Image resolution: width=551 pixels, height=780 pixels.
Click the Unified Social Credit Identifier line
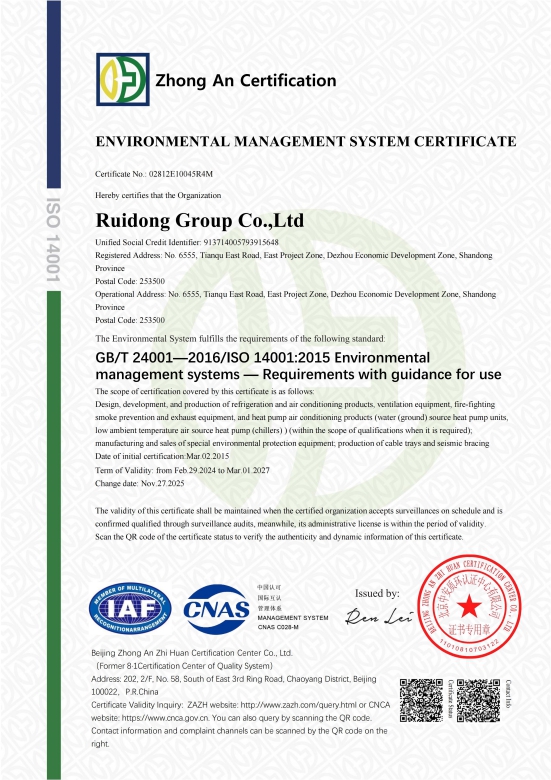click(x=187, y=242)
